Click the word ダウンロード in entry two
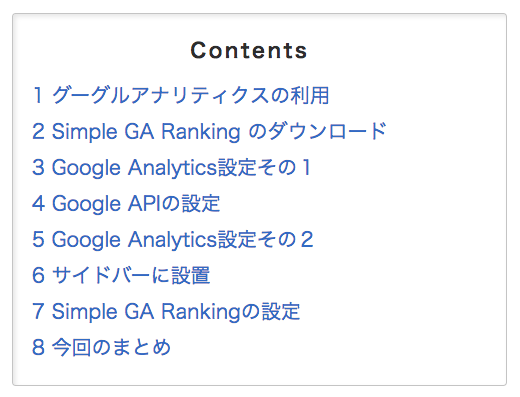 click(327, 131)
